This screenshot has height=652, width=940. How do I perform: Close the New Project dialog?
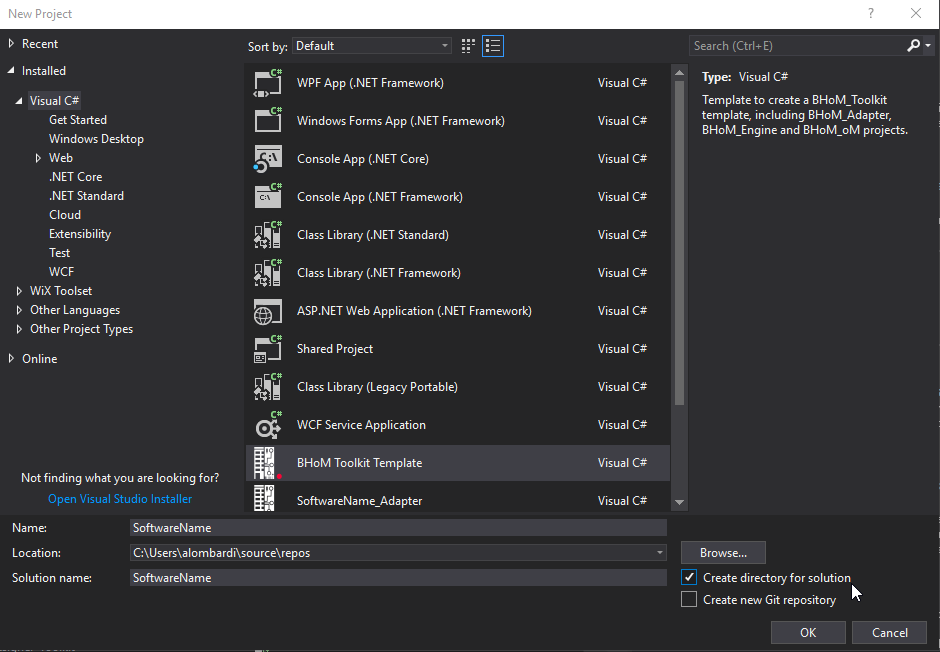(915, 13)
